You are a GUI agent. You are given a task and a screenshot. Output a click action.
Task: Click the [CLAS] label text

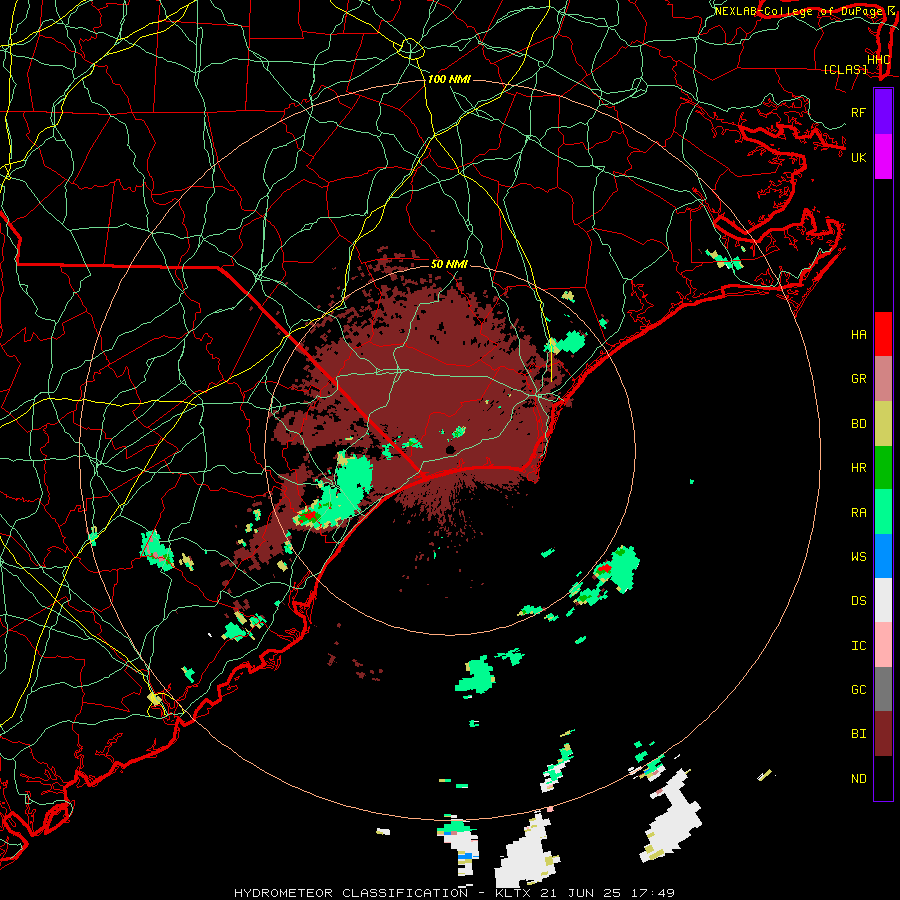(845, 70)
